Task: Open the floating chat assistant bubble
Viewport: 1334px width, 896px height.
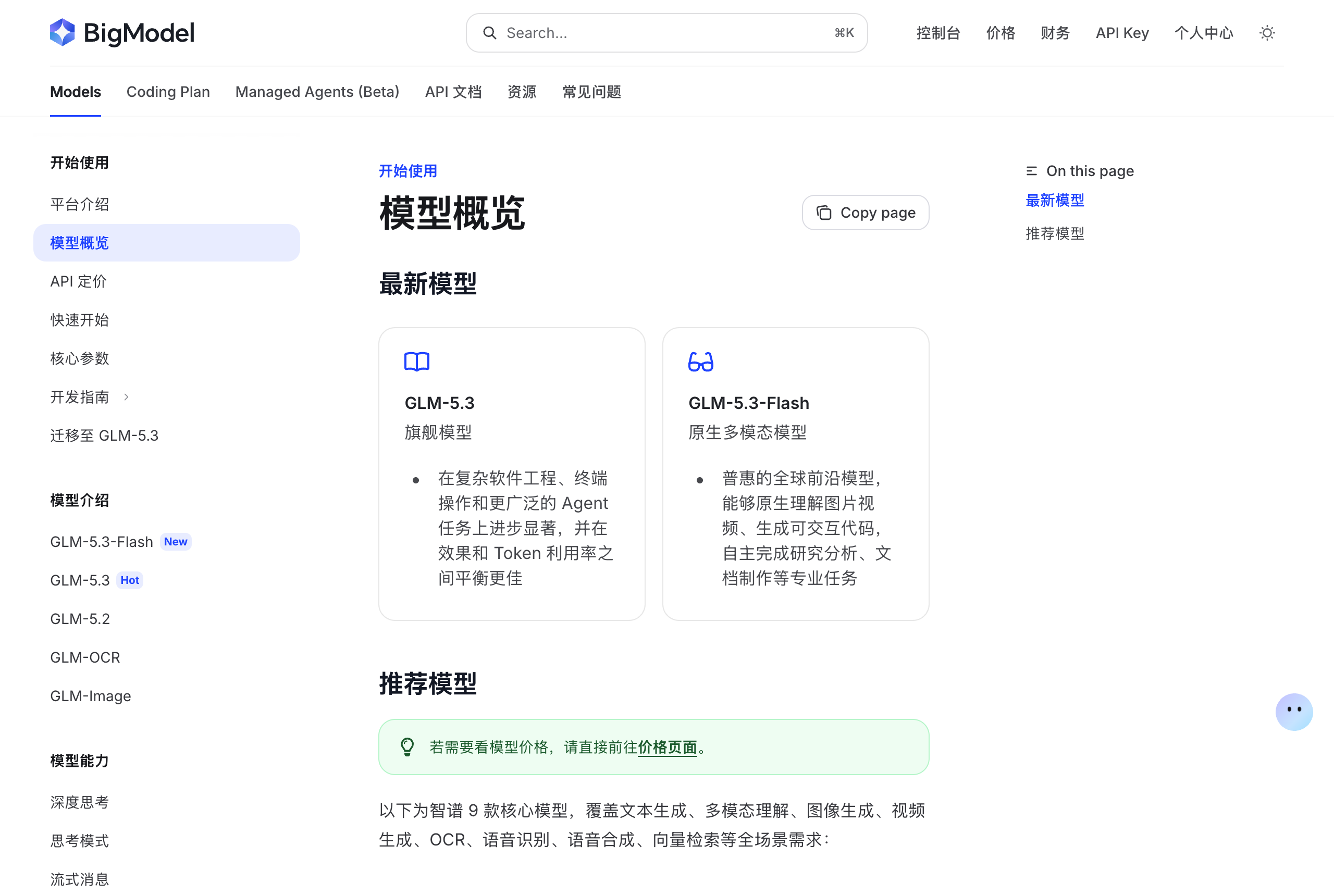Action: [x=1294, y=712]
